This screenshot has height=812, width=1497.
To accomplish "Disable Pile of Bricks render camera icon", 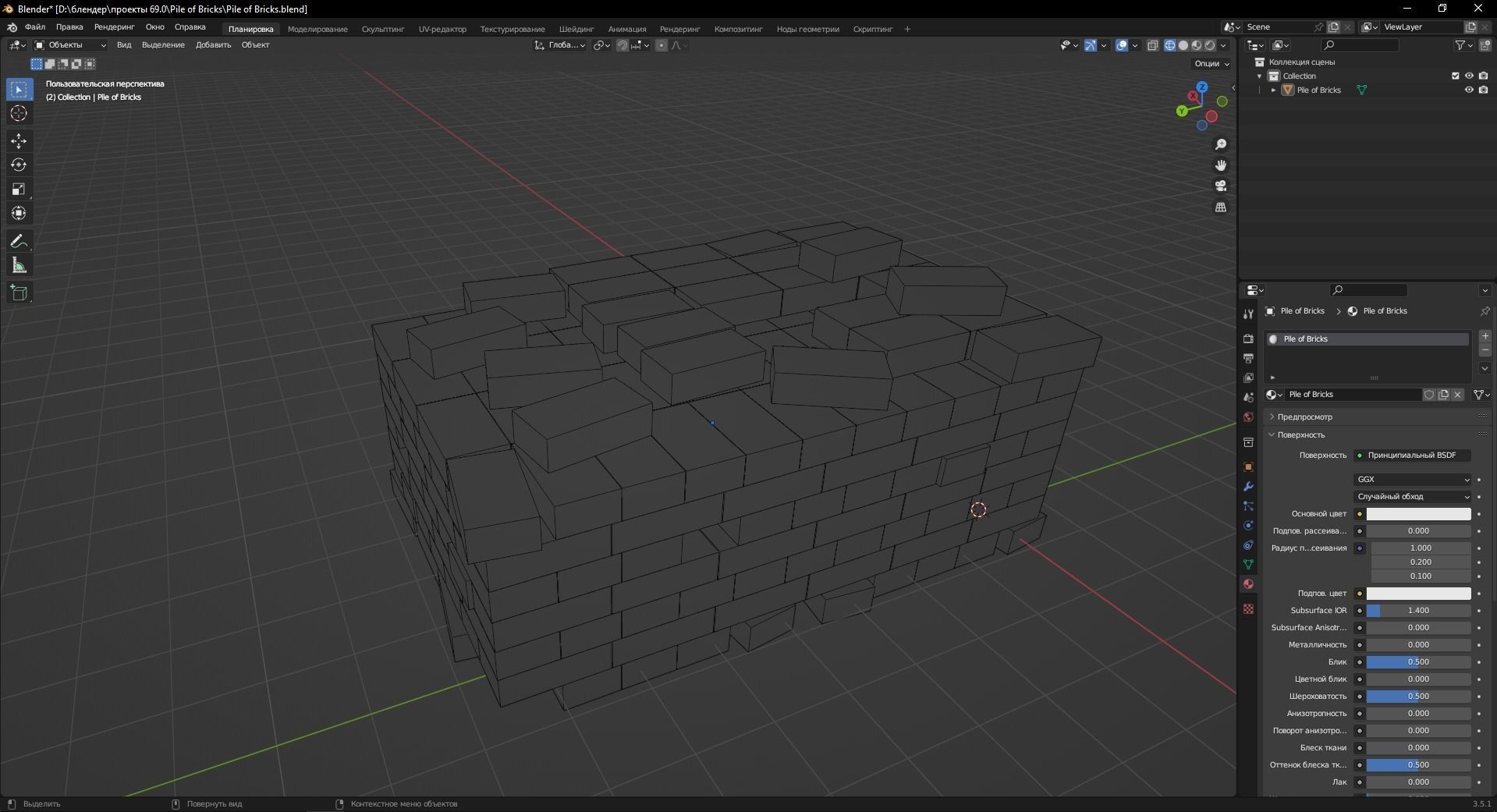I will [x=1483, y=90].
